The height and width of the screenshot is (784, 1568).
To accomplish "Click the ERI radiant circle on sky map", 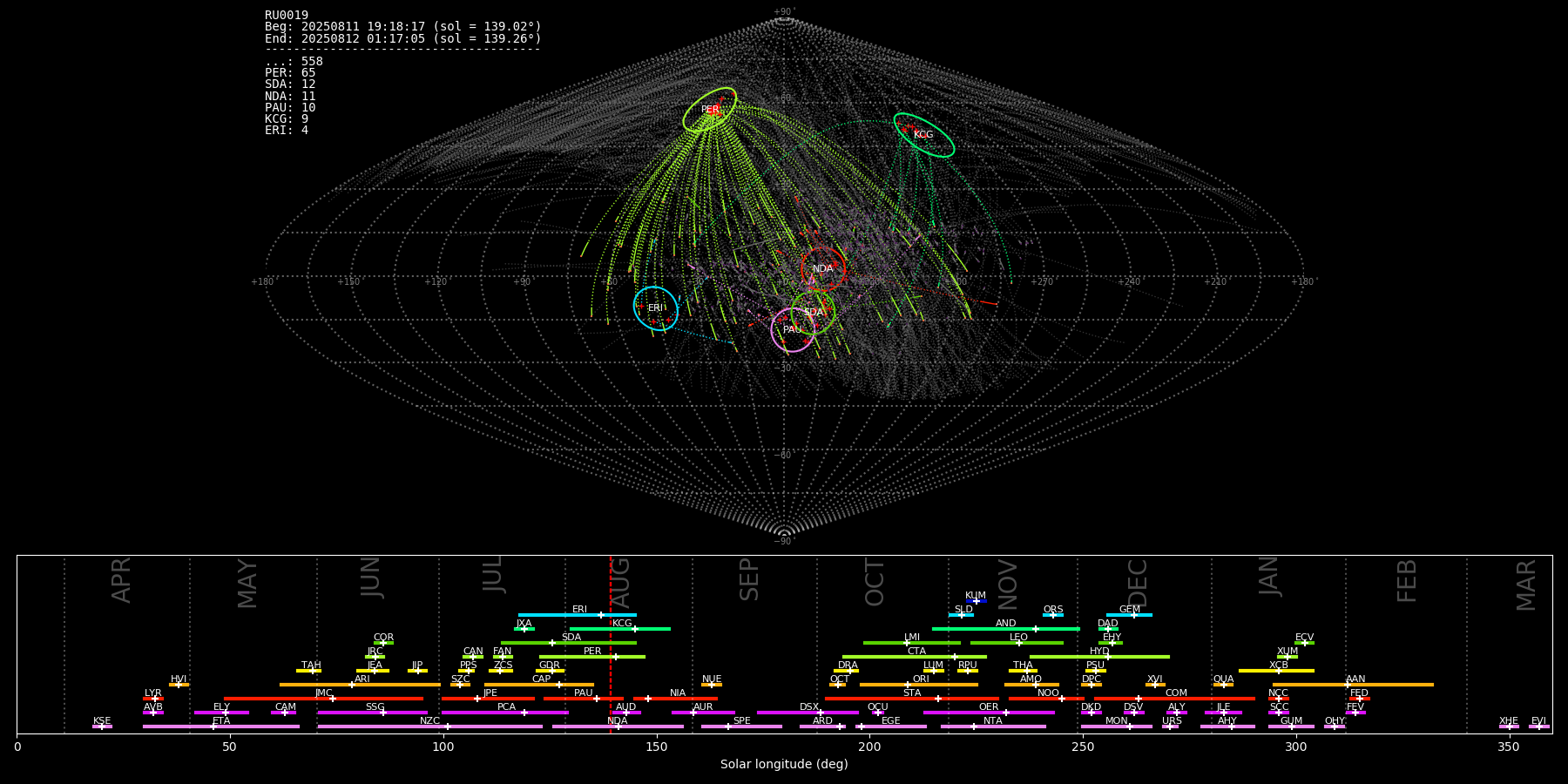I will (656, 308).
